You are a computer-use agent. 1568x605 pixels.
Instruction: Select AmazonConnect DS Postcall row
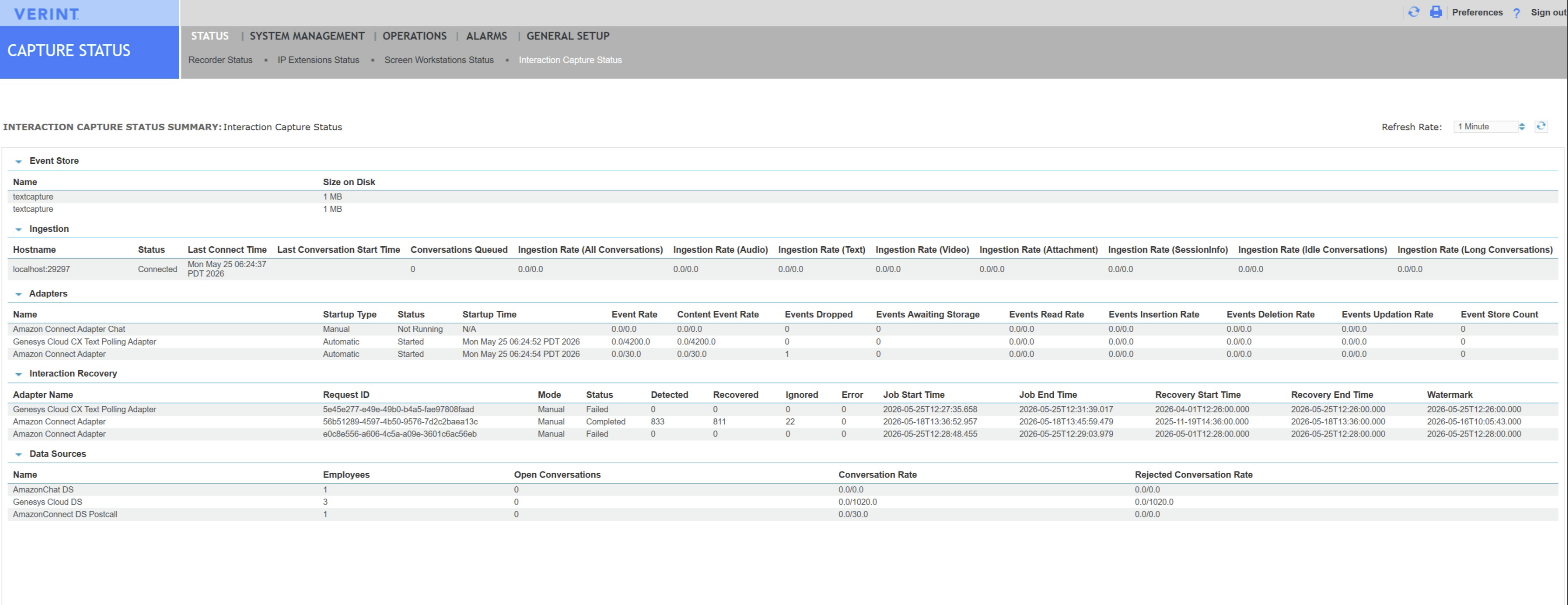tap(782, 514)
